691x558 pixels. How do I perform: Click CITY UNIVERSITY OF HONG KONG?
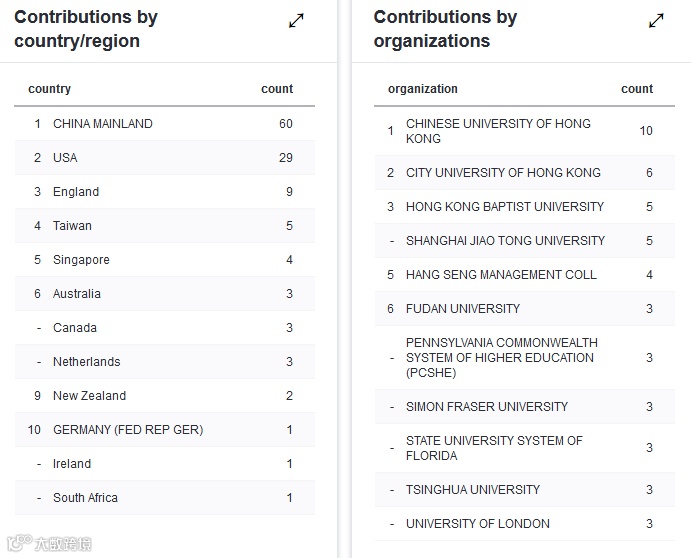[503, 173]
